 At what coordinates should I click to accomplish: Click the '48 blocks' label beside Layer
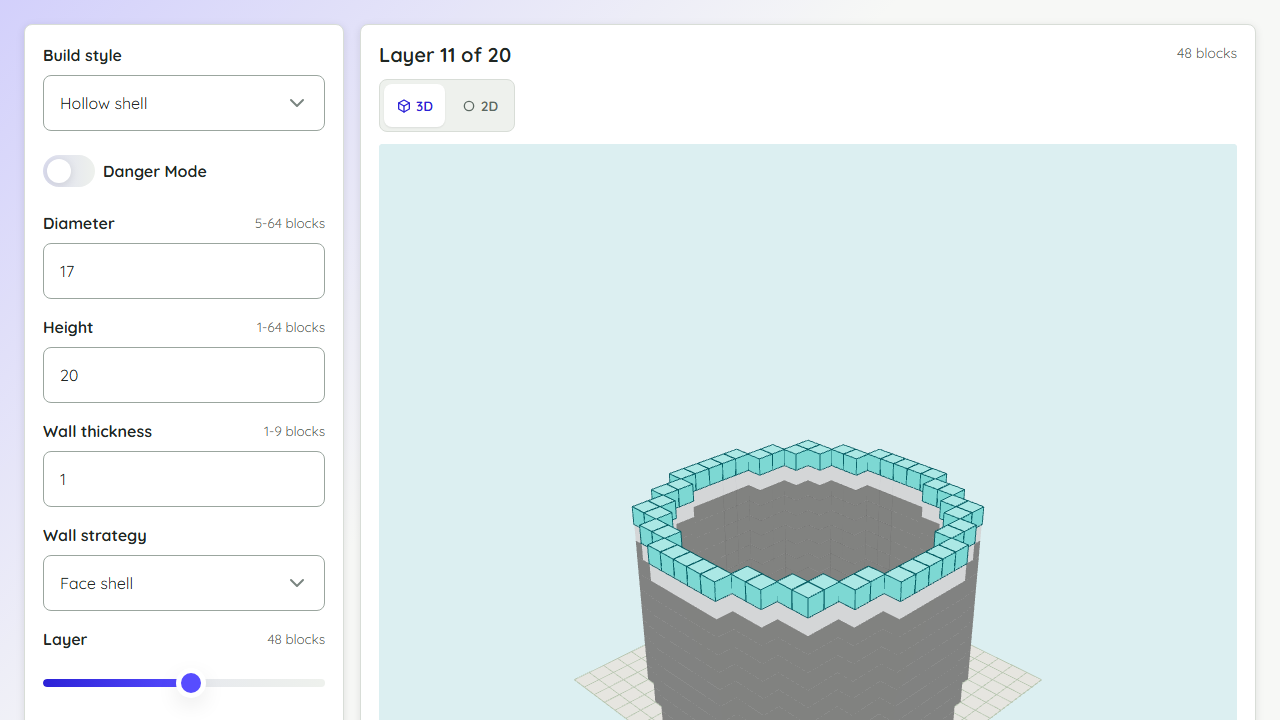click(296, 639)
